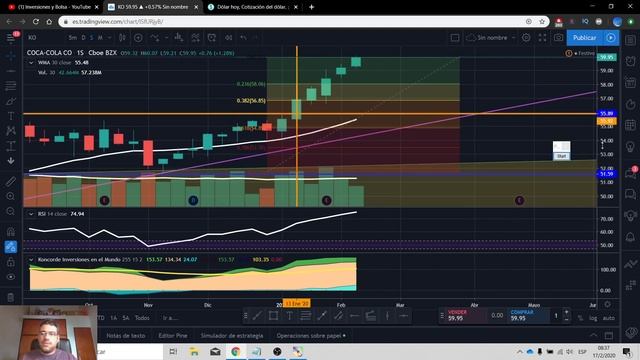Select the 5m timeframe
The image size is (640, 360).
click(73, 38)
